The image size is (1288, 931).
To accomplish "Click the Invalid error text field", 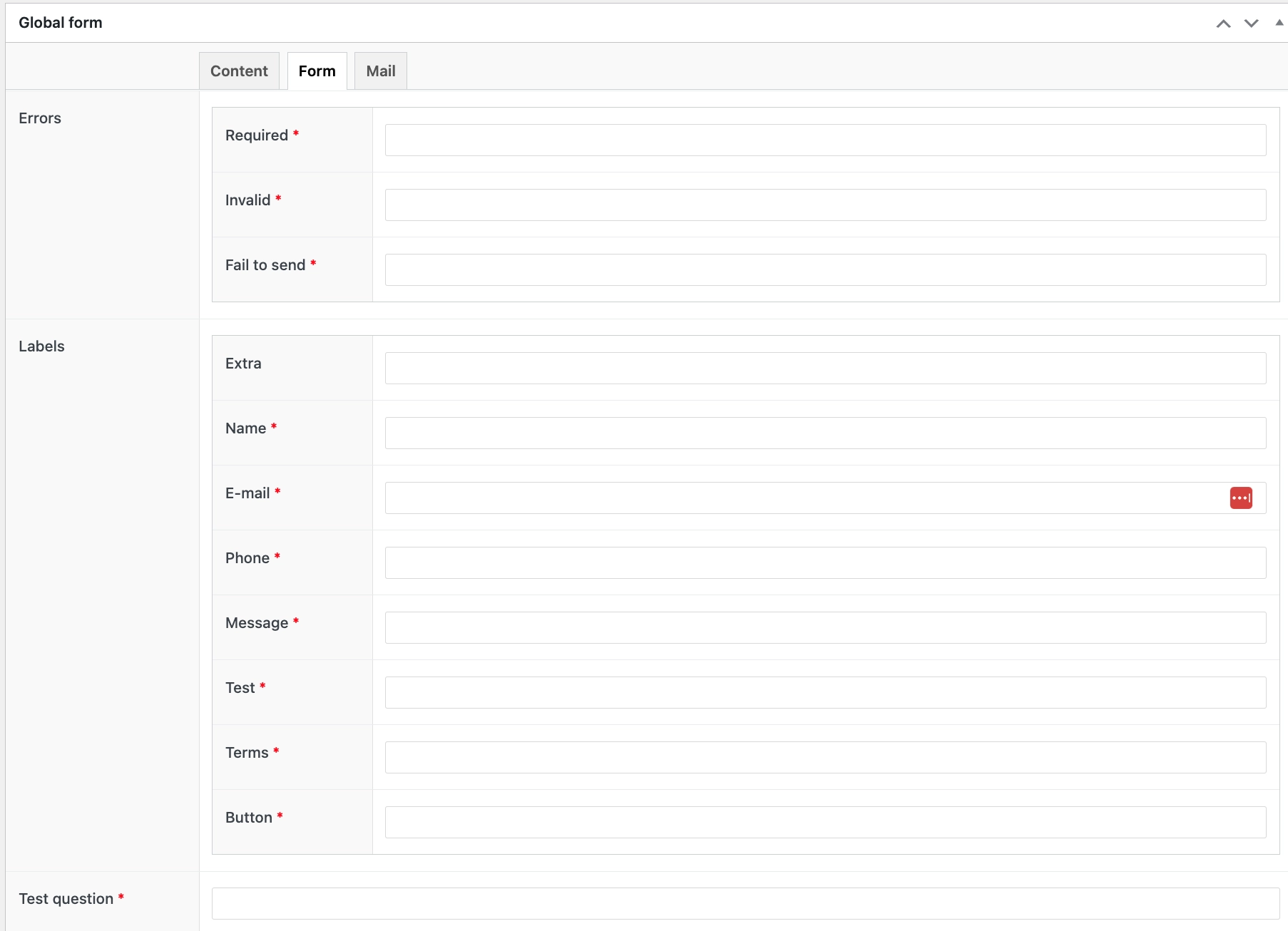I will click(825, 205).
